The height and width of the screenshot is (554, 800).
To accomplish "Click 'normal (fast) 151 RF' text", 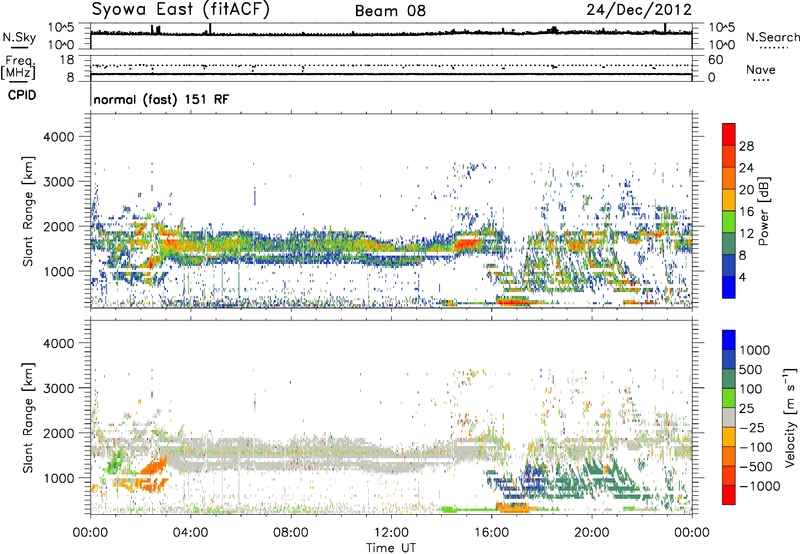I will [x=161, y=99].
